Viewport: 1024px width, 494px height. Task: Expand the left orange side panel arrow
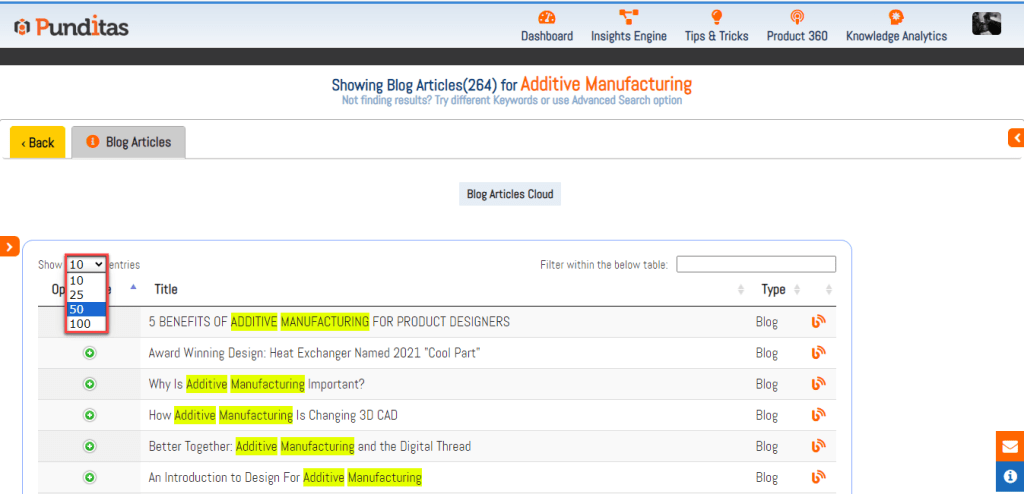(9, 246)
